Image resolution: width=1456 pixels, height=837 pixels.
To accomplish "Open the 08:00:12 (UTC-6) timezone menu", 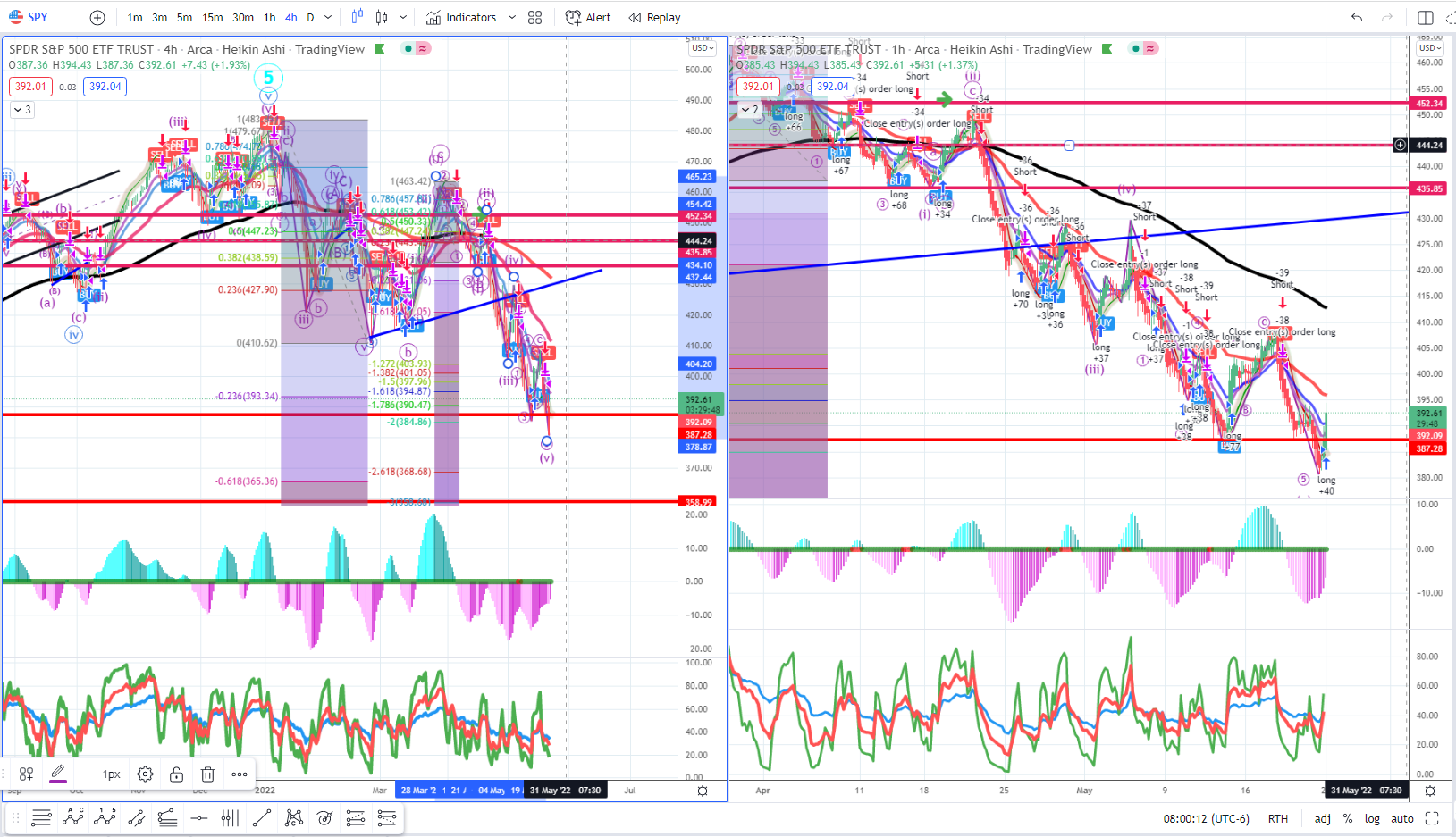I will pyautogui.click(x=1206, y=818).
